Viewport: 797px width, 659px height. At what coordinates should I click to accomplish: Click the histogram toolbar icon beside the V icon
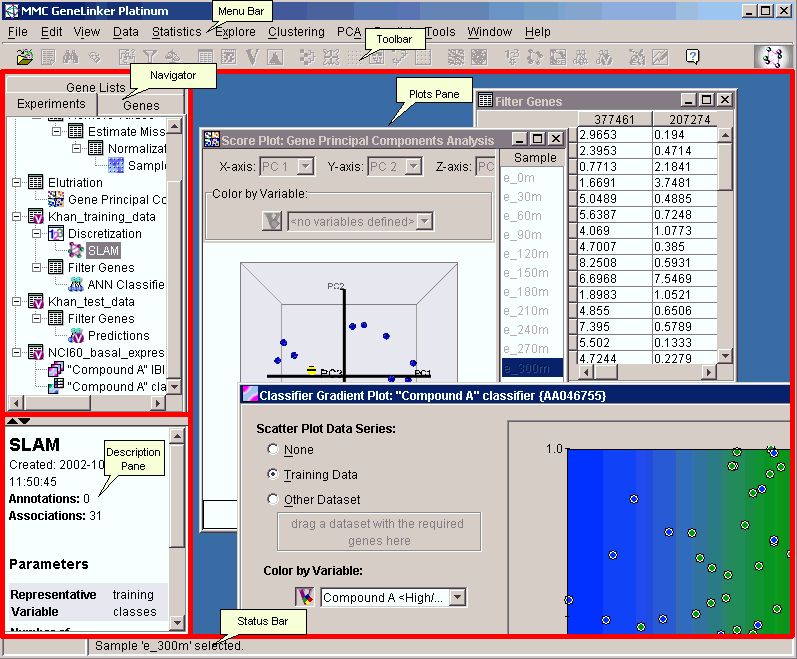[275, 57]
